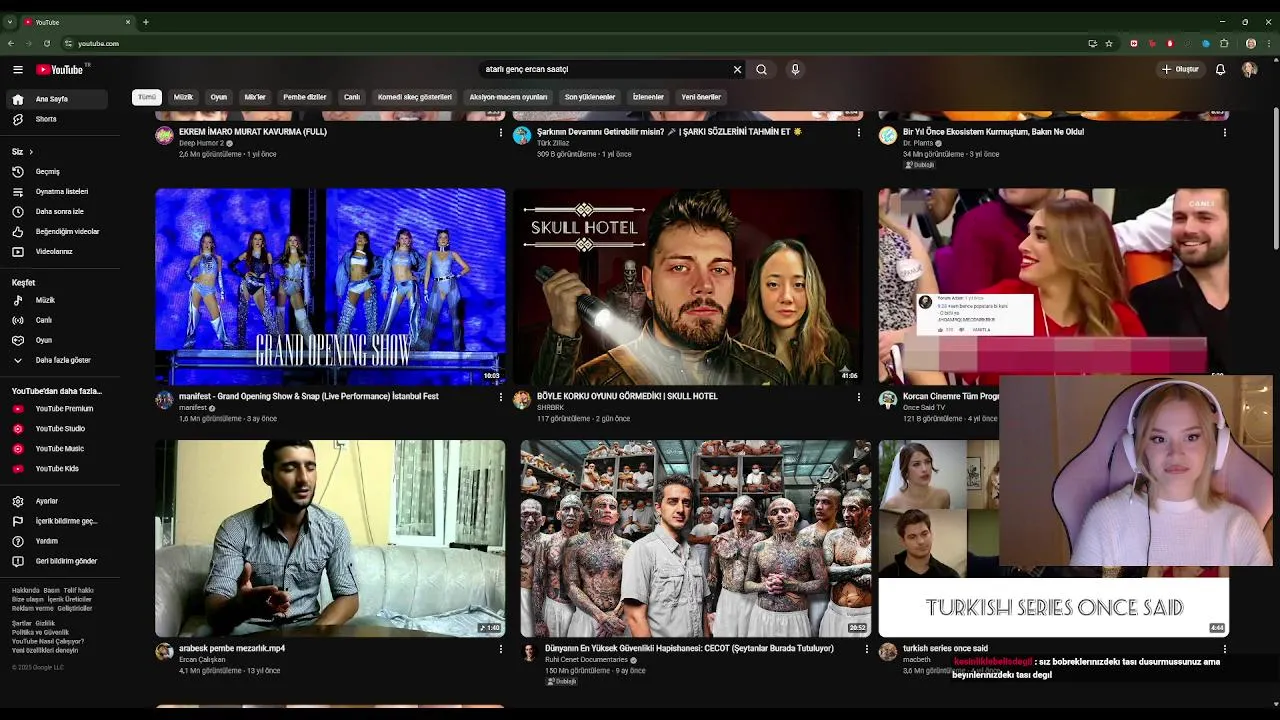Select the Yeni öneriler chip
Screen dimensions: 1280x720
701,97
